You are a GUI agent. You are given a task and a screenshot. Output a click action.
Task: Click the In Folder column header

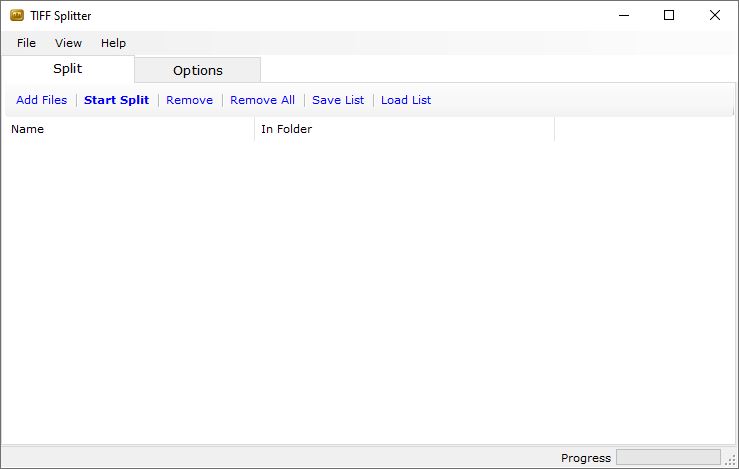404,129
